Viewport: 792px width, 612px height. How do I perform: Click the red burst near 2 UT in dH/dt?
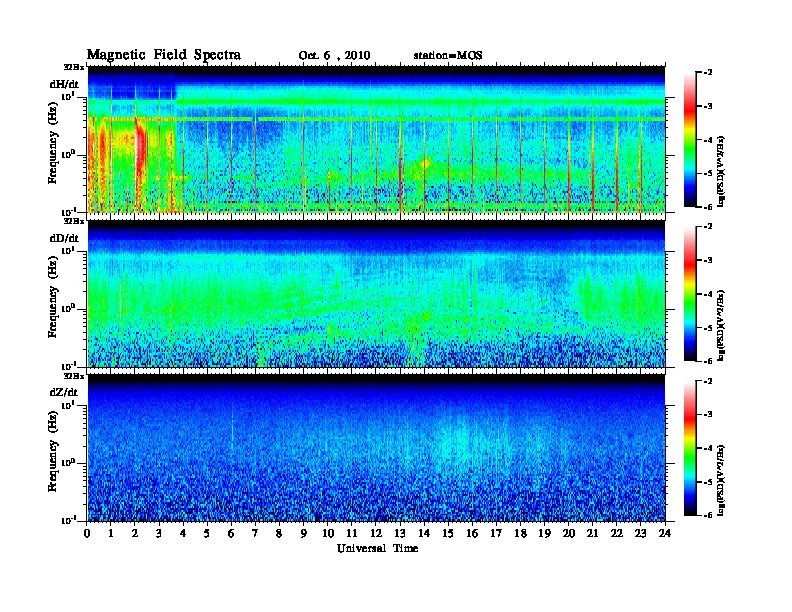click(x=140, y=149)
